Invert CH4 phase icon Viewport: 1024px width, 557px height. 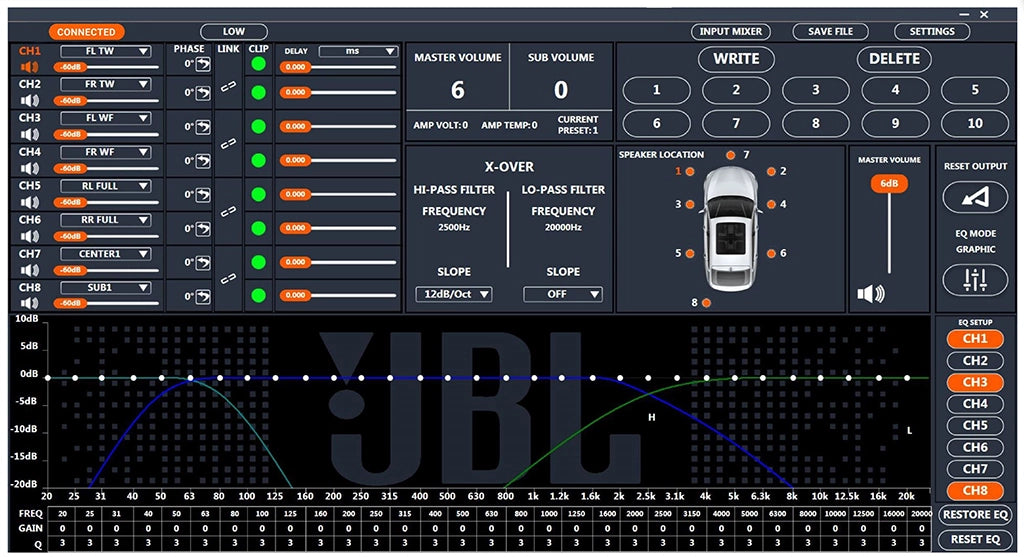pos(204,161)
